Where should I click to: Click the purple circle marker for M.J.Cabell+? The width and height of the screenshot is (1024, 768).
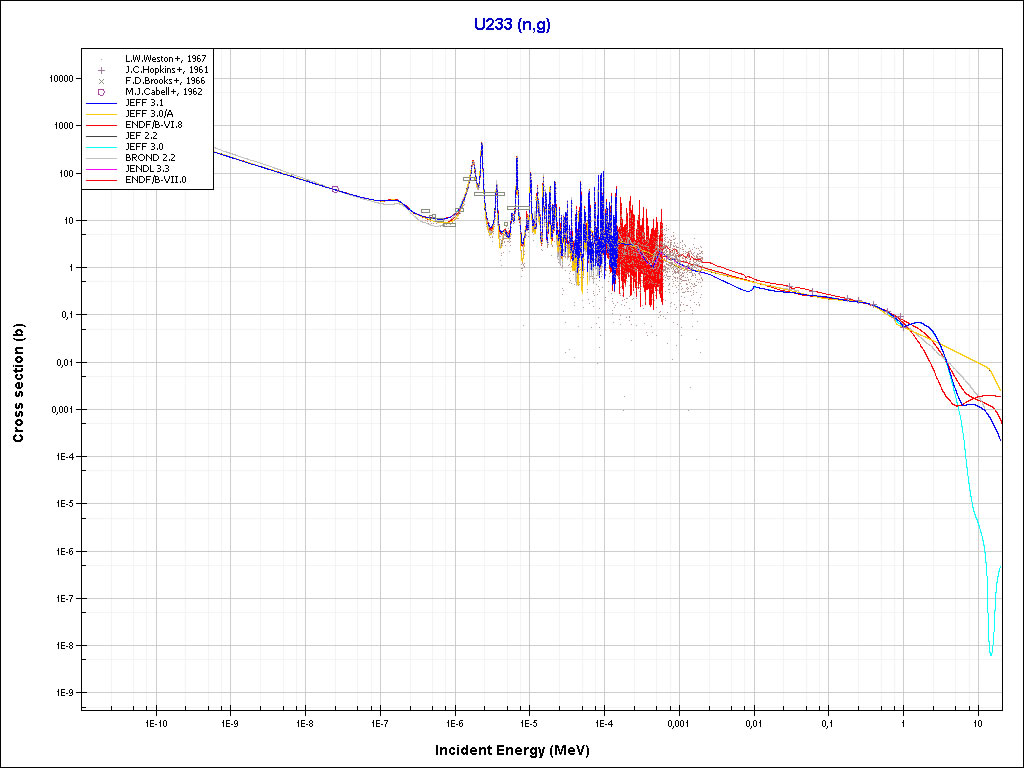pyautogui.click(x=102, y=92)
